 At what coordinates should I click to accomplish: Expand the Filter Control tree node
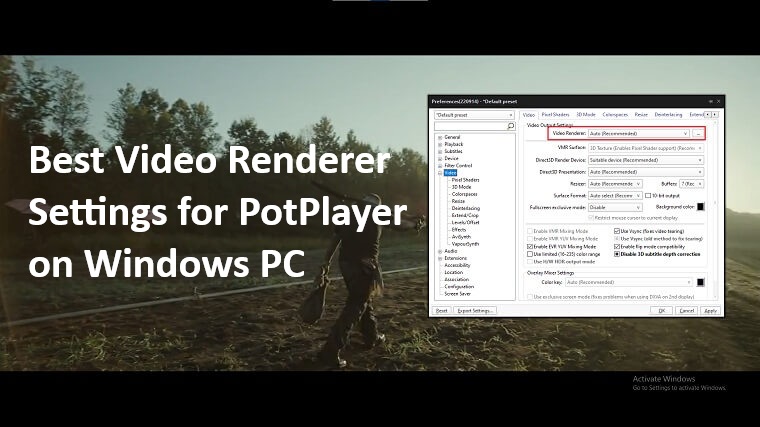pyautogui.click(x=440, y=166)
